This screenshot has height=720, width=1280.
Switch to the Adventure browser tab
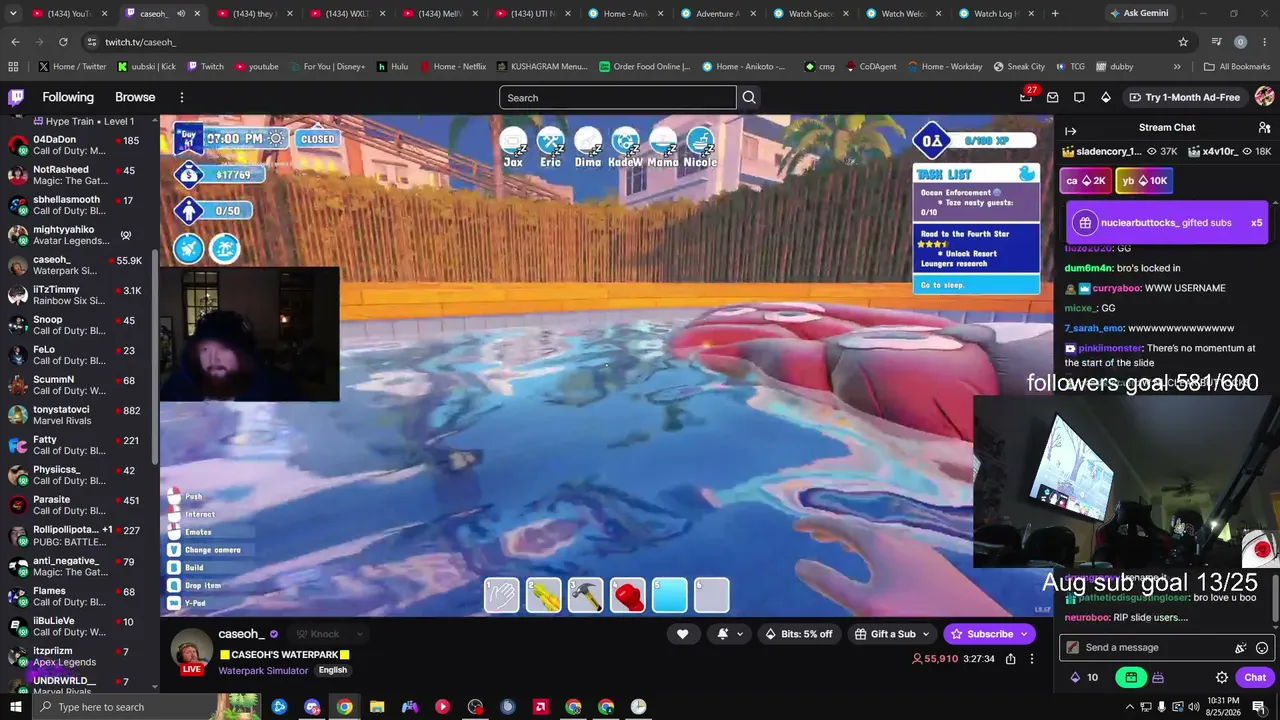click(x=714, y=14)
